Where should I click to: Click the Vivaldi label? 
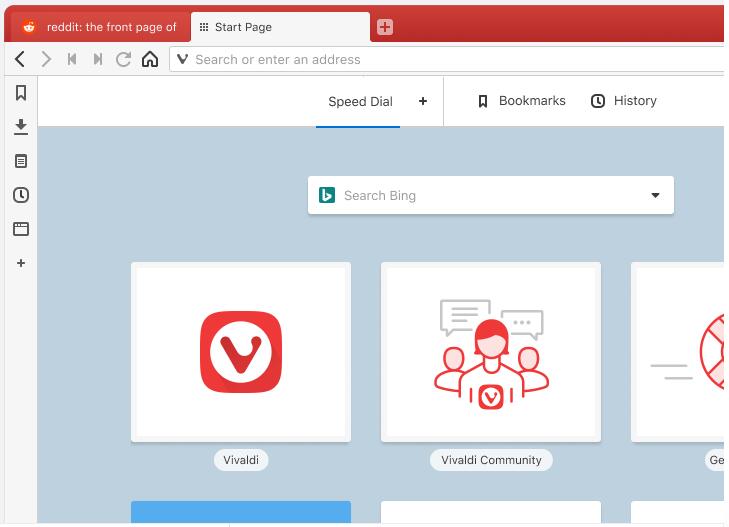pyautogui.click(x=241, y=460)
